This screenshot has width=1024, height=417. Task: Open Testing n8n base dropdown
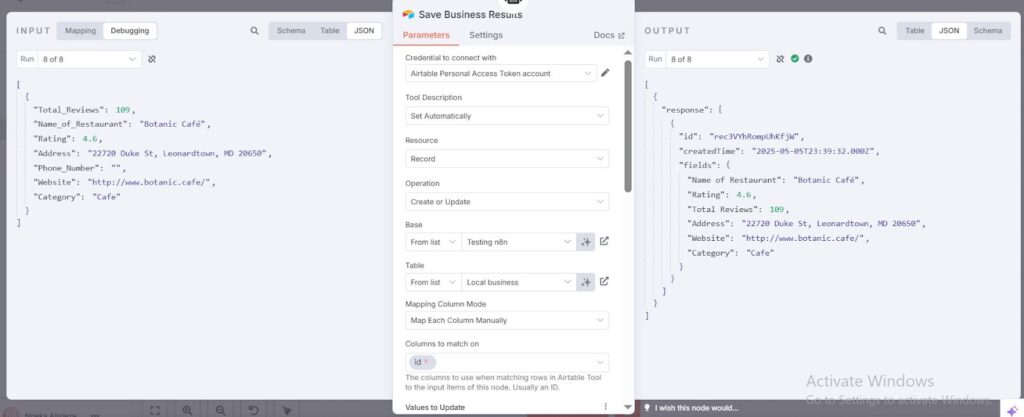coord(519,242)
